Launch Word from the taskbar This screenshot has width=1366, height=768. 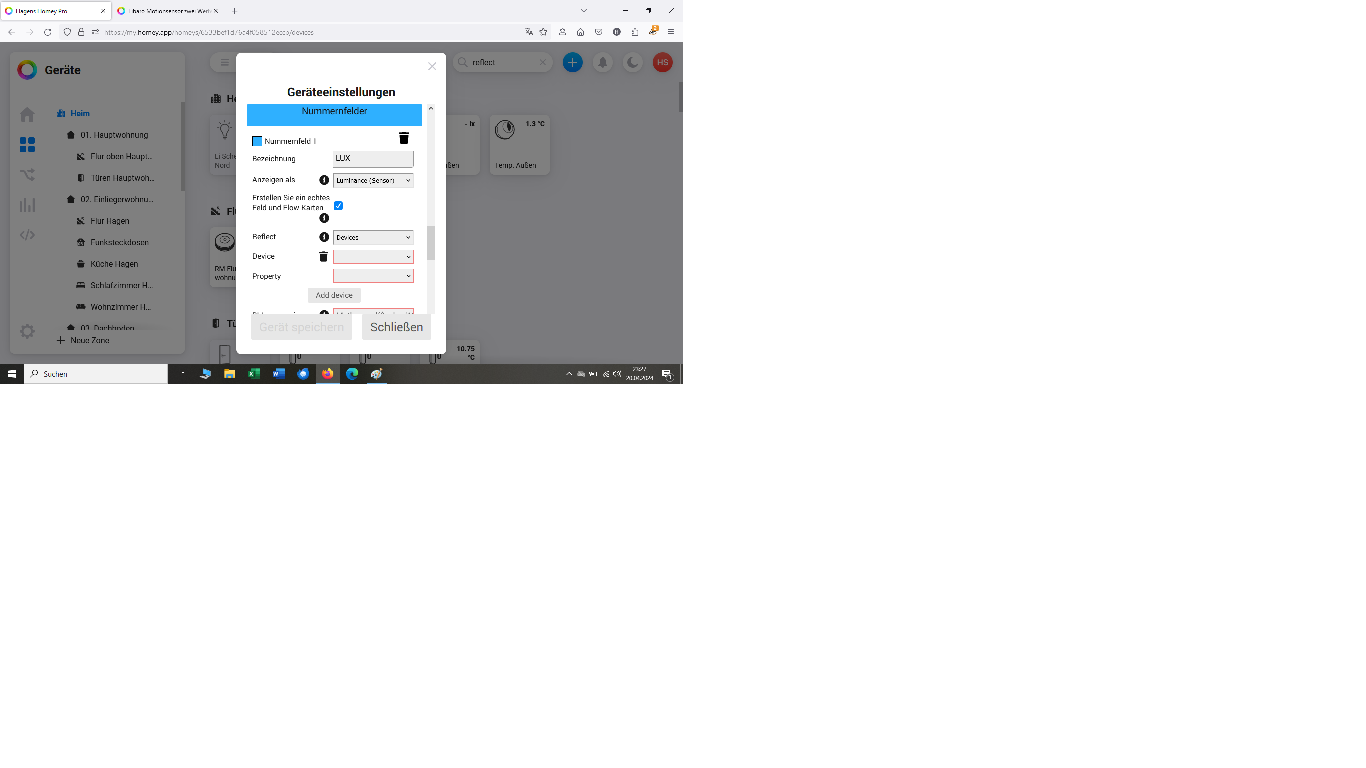278,373
